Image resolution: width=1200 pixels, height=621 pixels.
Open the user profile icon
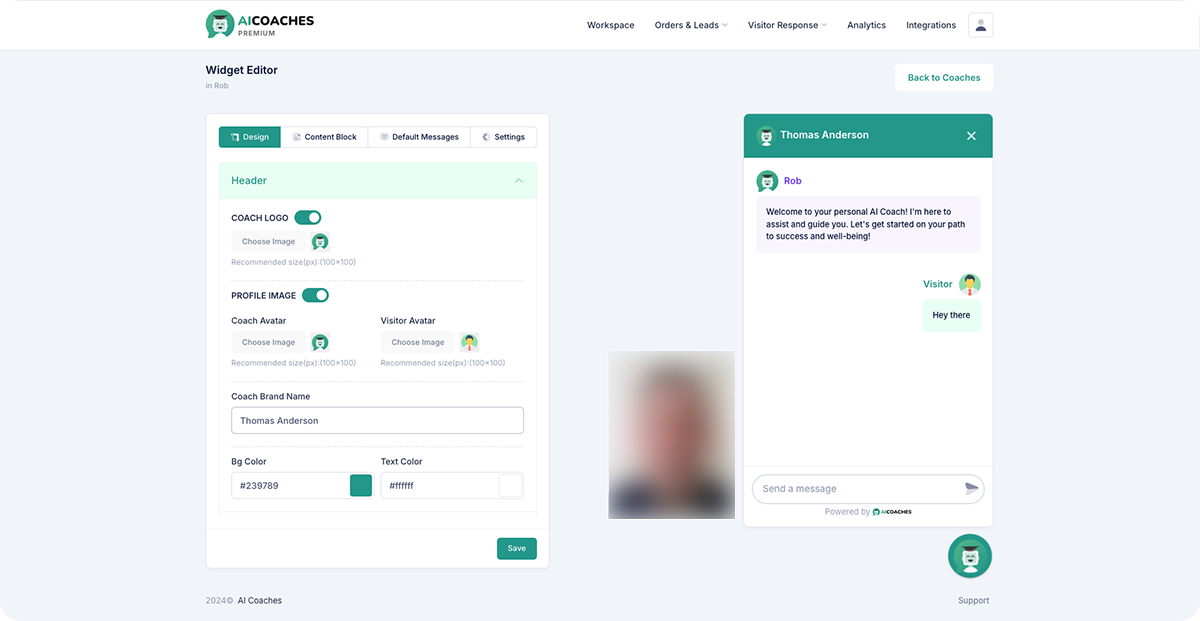(980, 25)
